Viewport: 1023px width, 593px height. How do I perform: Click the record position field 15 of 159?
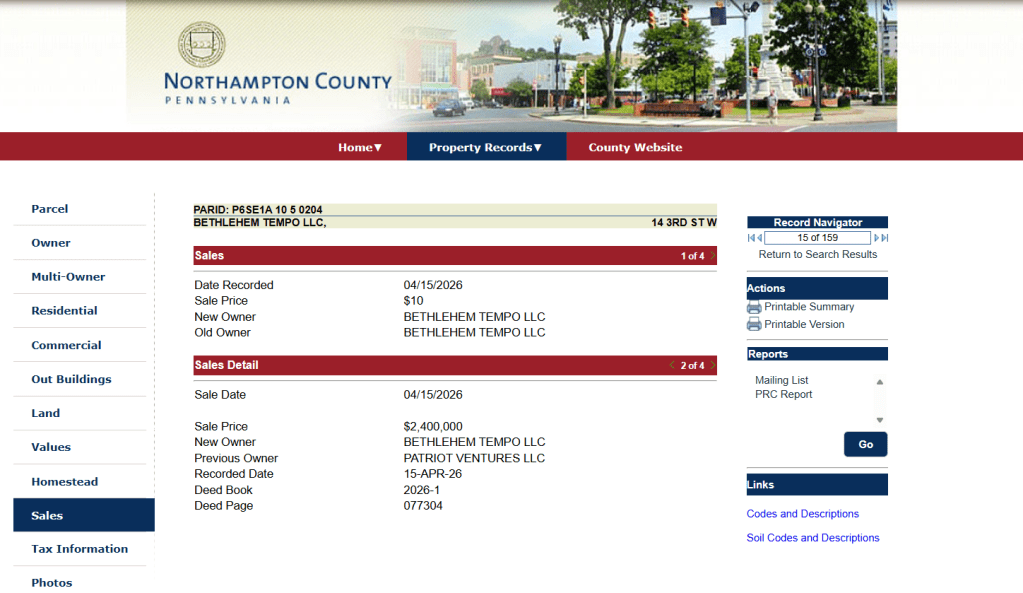click(817, 238)
